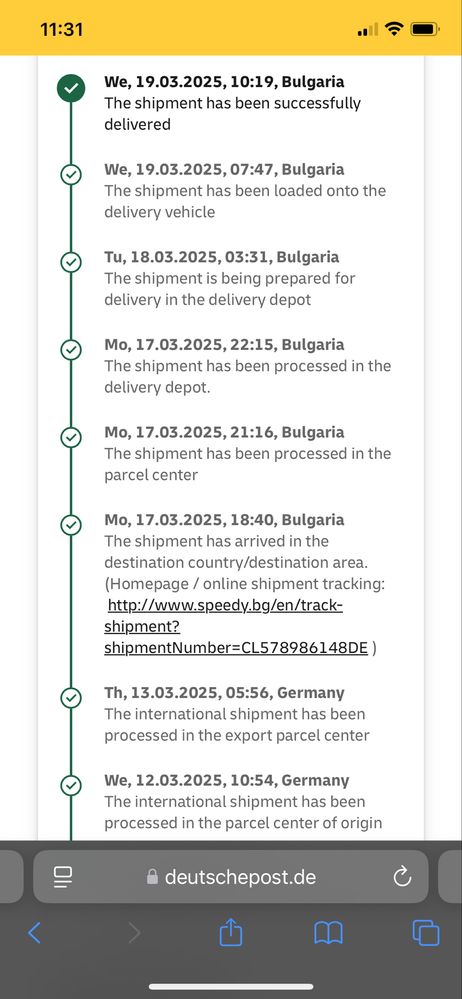Select the 22:15 delivery depot checkpoint marker
The image size is (462, 999).
coord(71,350)
